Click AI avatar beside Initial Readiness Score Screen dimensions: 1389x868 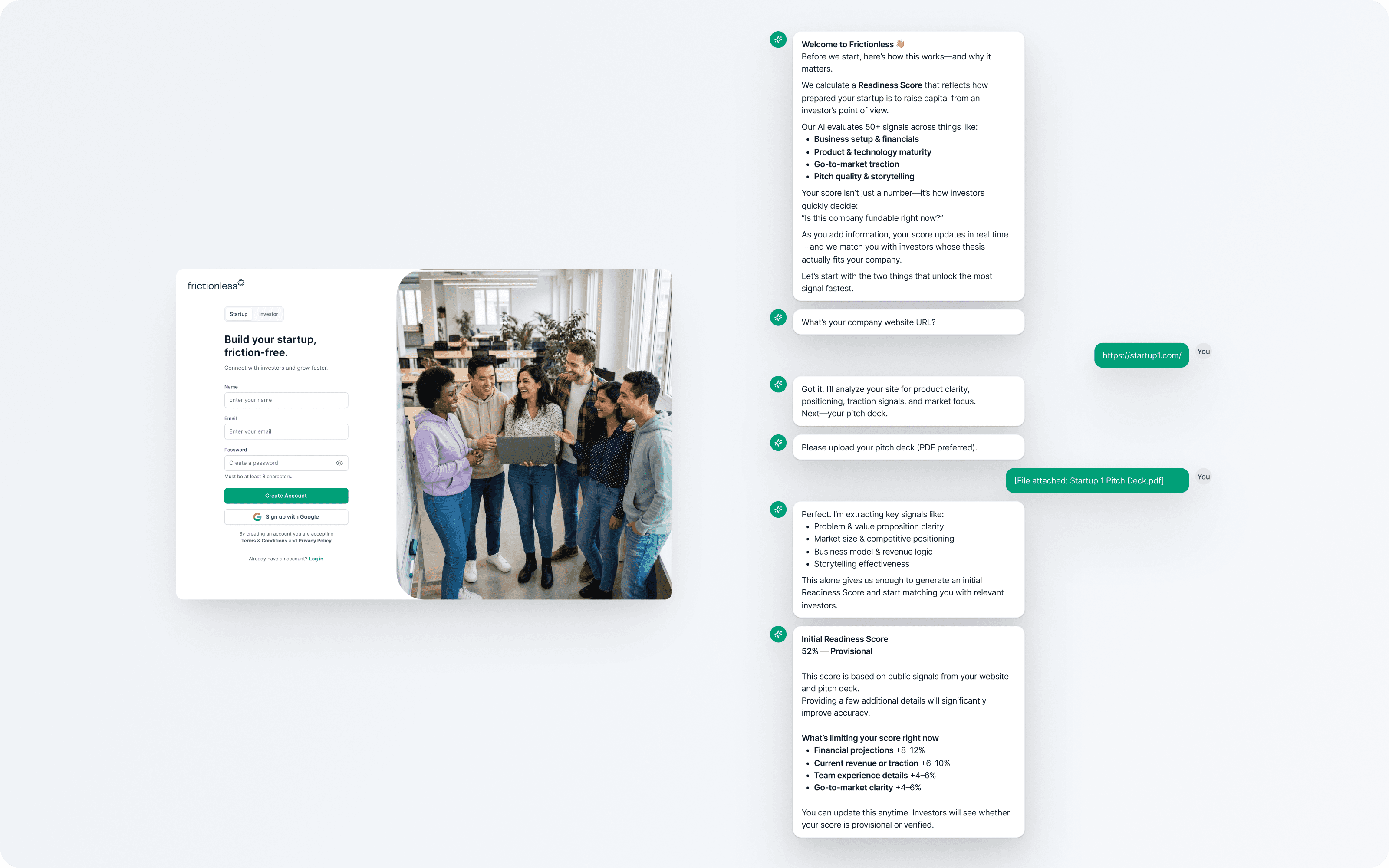[x=778, y=635]
